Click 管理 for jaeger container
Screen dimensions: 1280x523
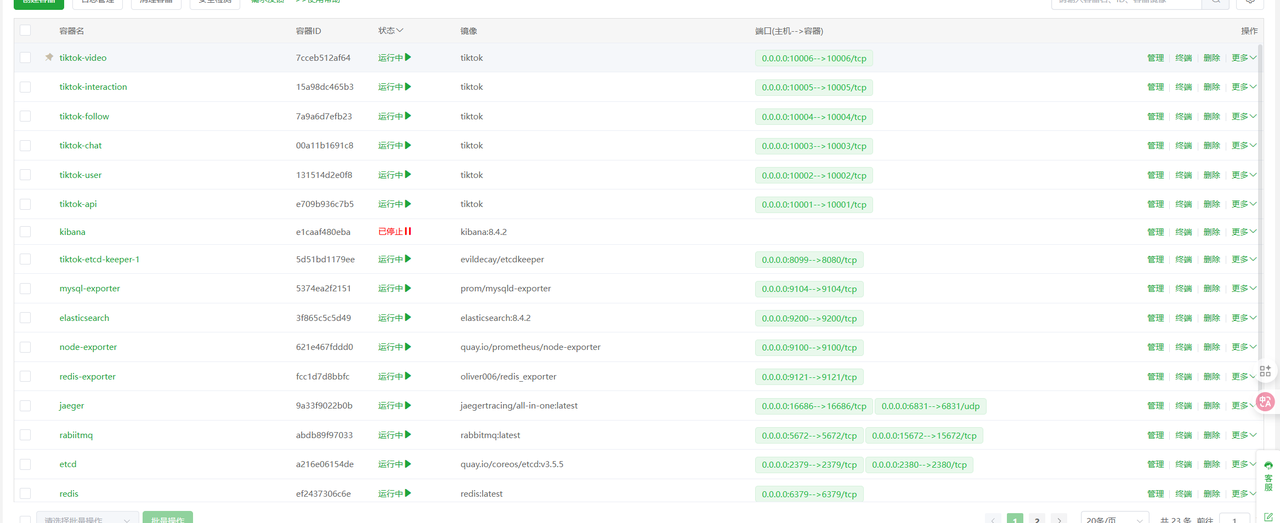click(1156, 405)
